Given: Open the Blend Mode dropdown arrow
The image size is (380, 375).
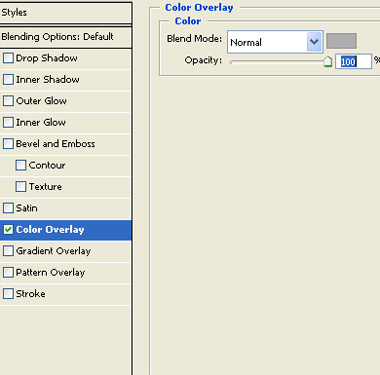Looking at the screenshot, I should (x=314, y=42).
